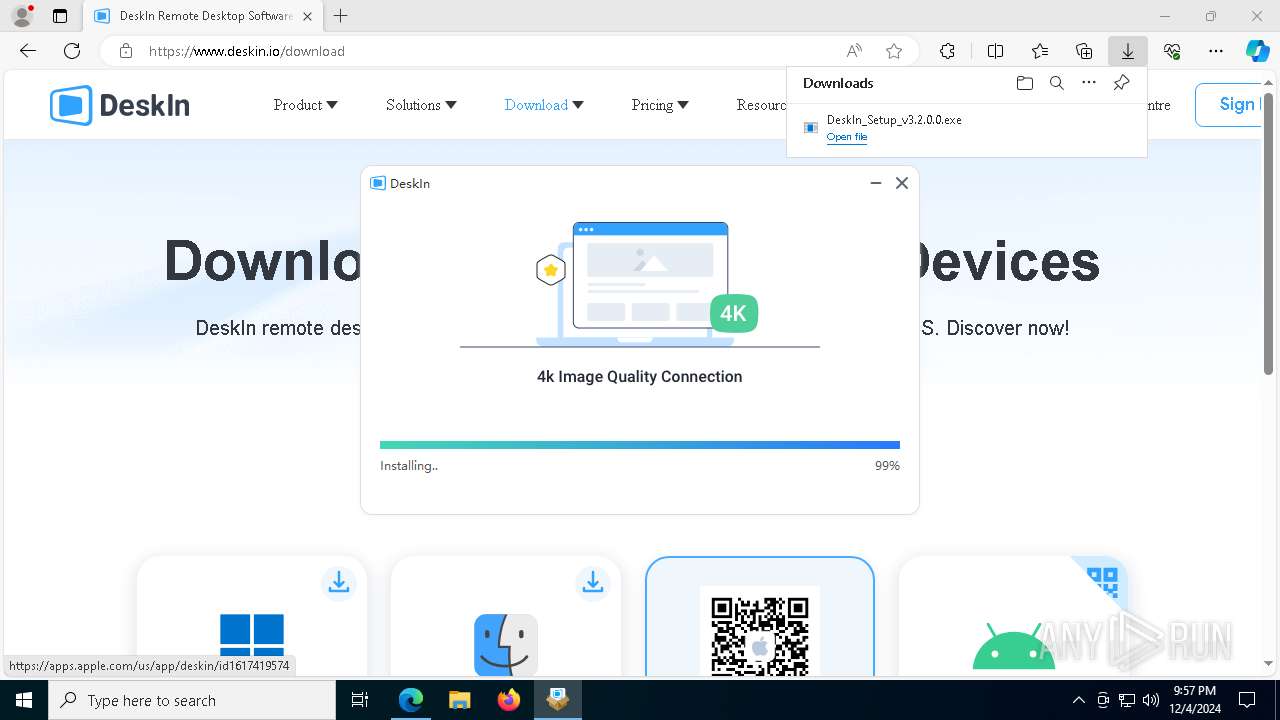Open the browser Extensions puzzle icon
Screen dimensions: 1280x720
947,51
